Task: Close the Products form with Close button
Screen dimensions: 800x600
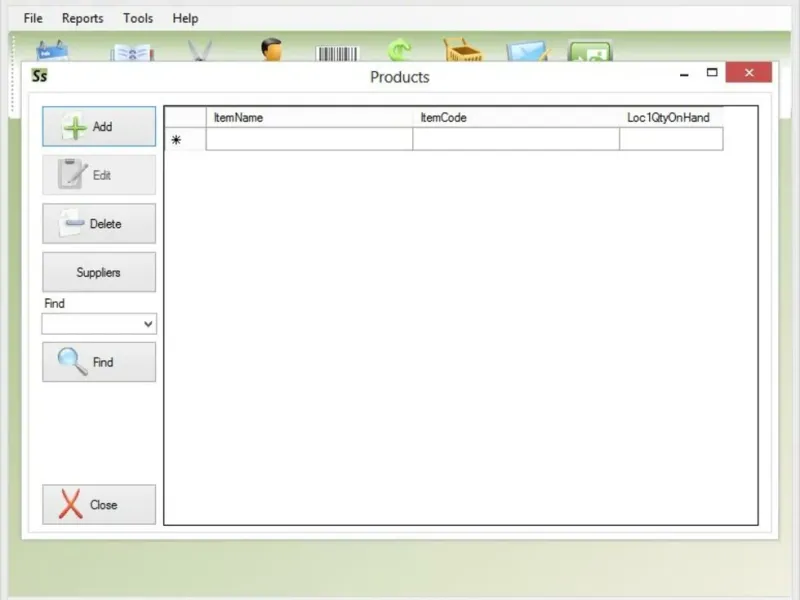Action: click(x=99, y=505)
